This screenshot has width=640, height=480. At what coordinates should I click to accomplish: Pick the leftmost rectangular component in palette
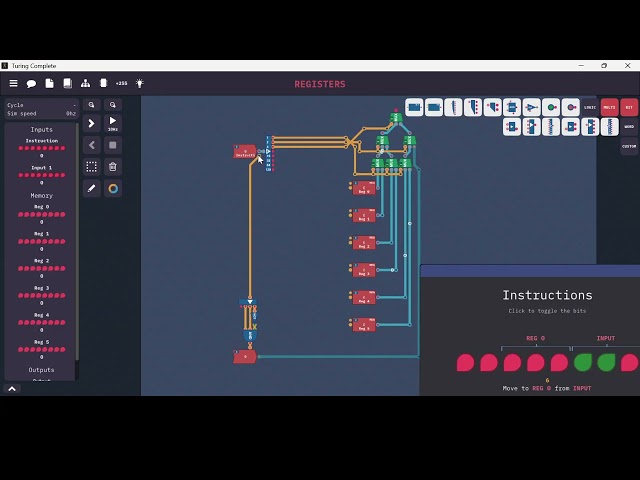pyautogui.click(x=414, y=107)
